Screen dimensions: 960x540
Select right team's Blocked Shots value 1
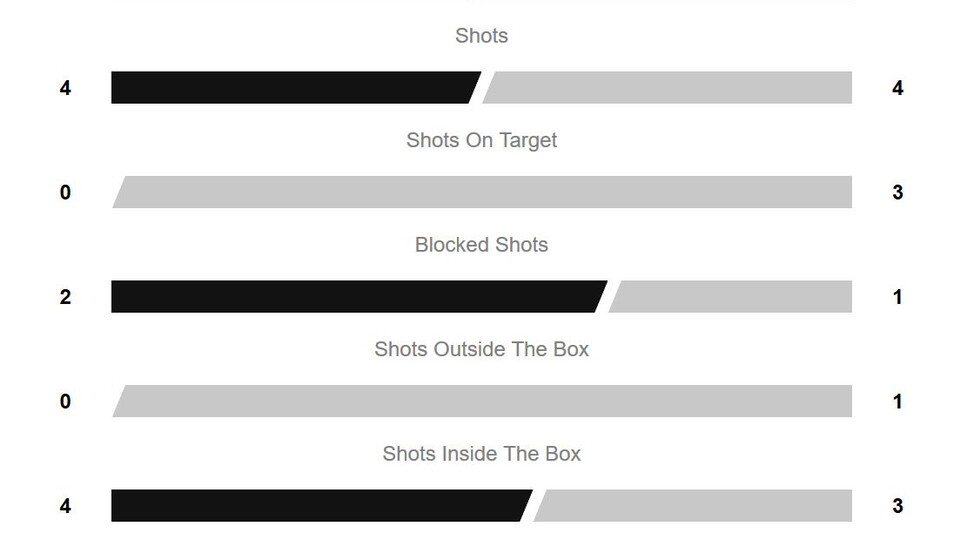(897, 297)
